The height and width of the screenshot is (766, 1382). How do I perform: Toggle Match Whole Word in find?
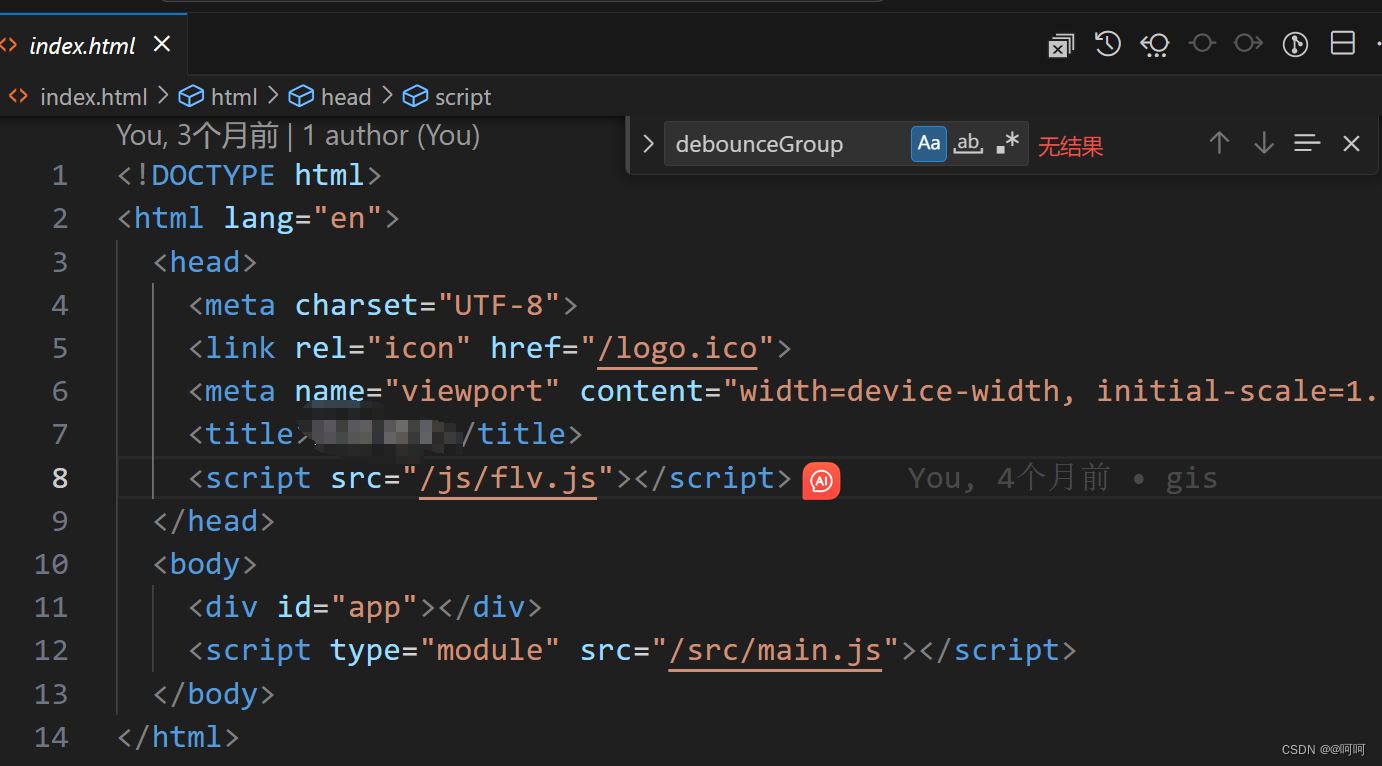(968, 143)
